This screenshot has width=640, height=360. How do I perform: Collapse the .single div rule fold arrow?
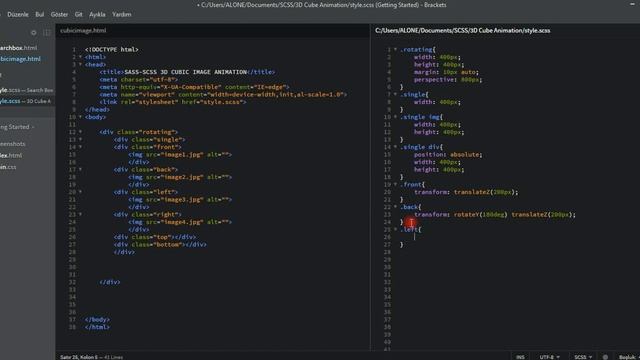tap(395, 147)
